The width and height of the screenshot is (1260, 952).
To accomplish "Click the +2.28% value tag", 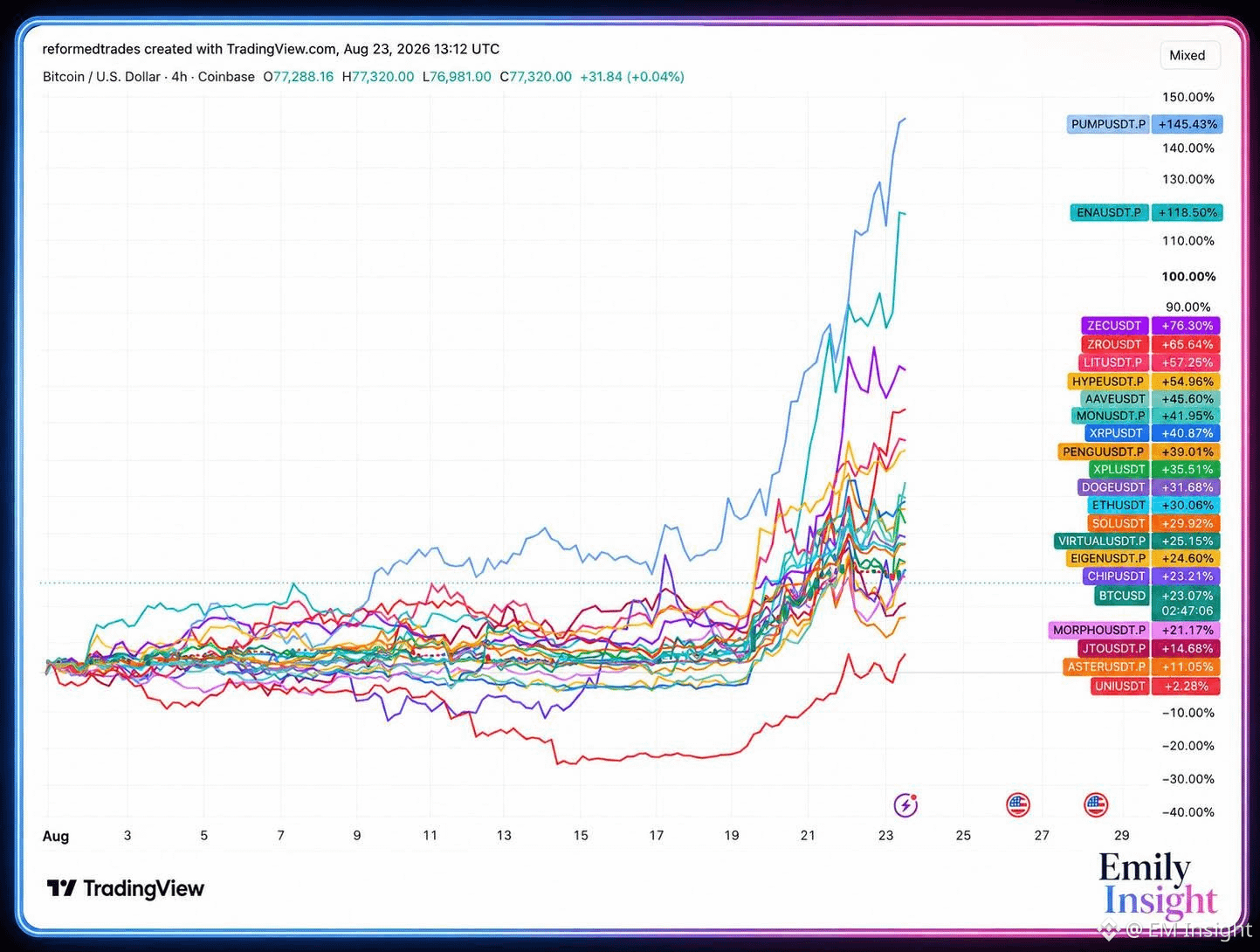I will [1187, 686].
